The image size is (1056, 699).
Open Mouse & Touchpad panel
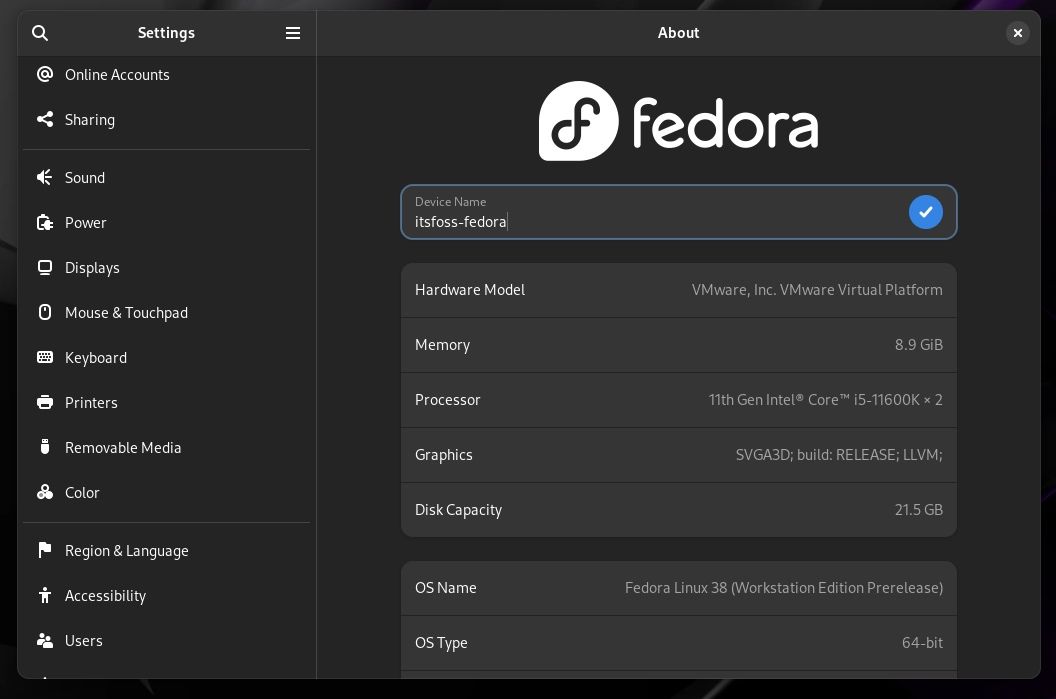166,313
